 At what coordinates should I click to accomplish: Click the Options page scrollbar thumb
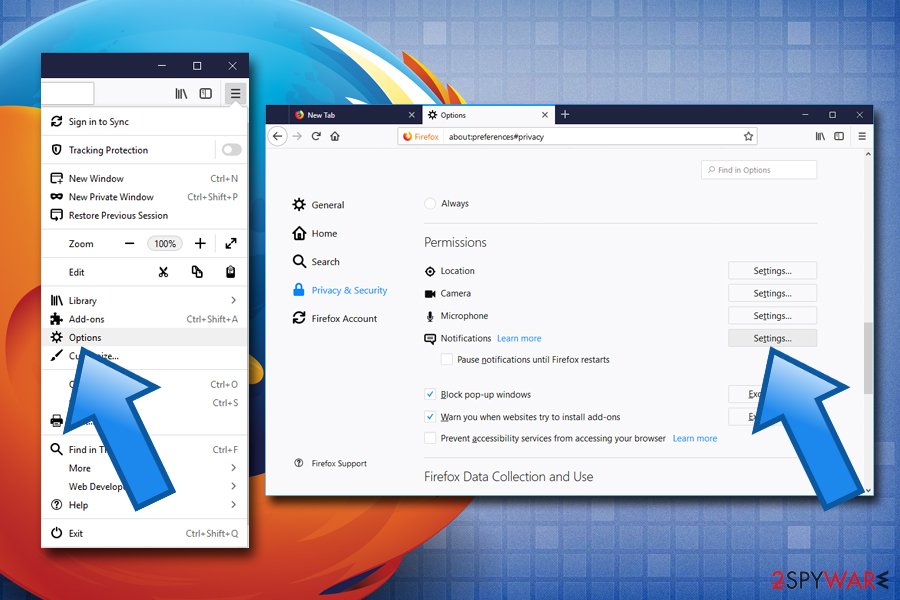click(x=868, y=358)
